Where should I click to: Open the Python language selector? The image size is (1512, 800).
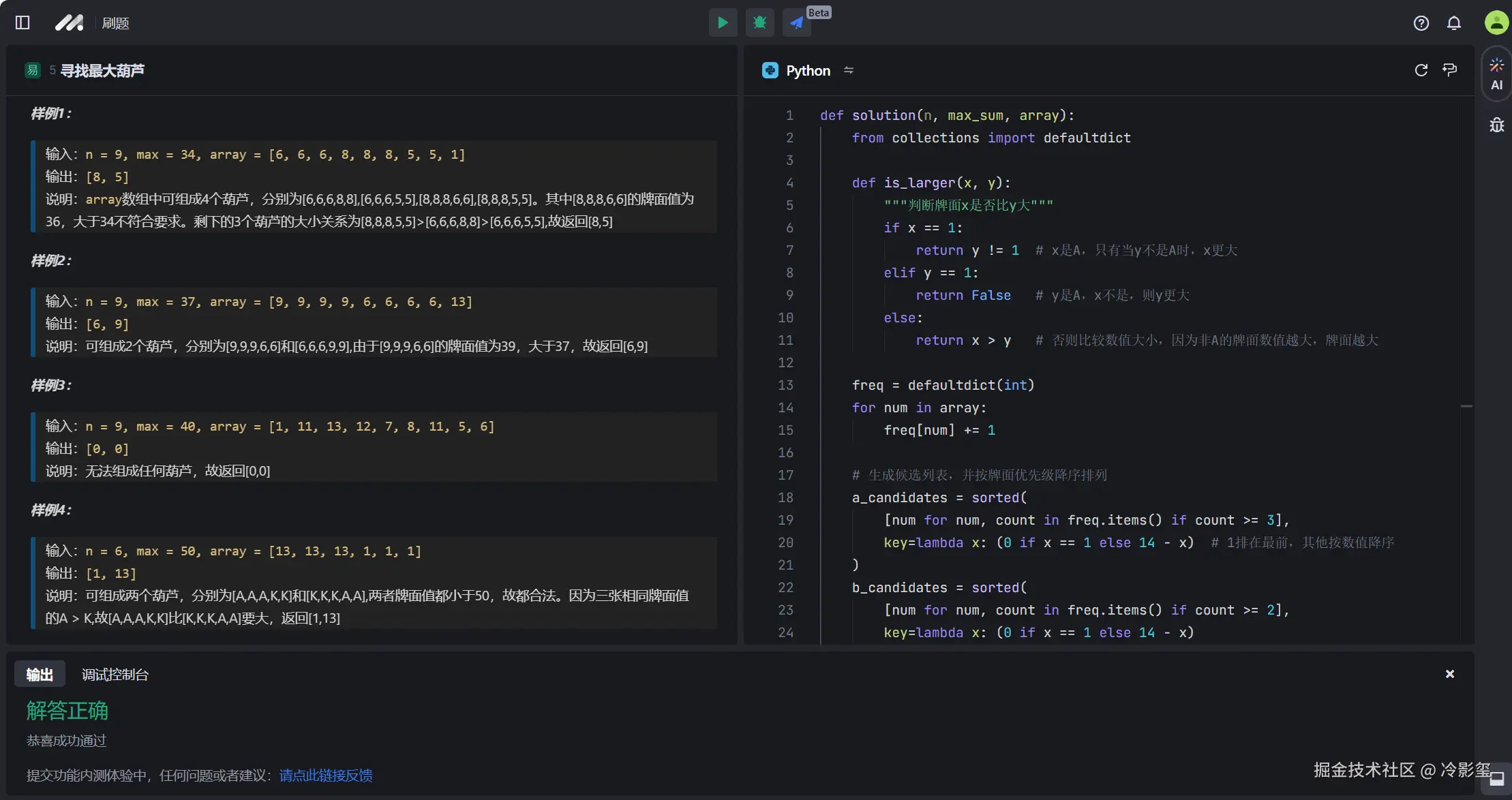[x=807, y=70]
